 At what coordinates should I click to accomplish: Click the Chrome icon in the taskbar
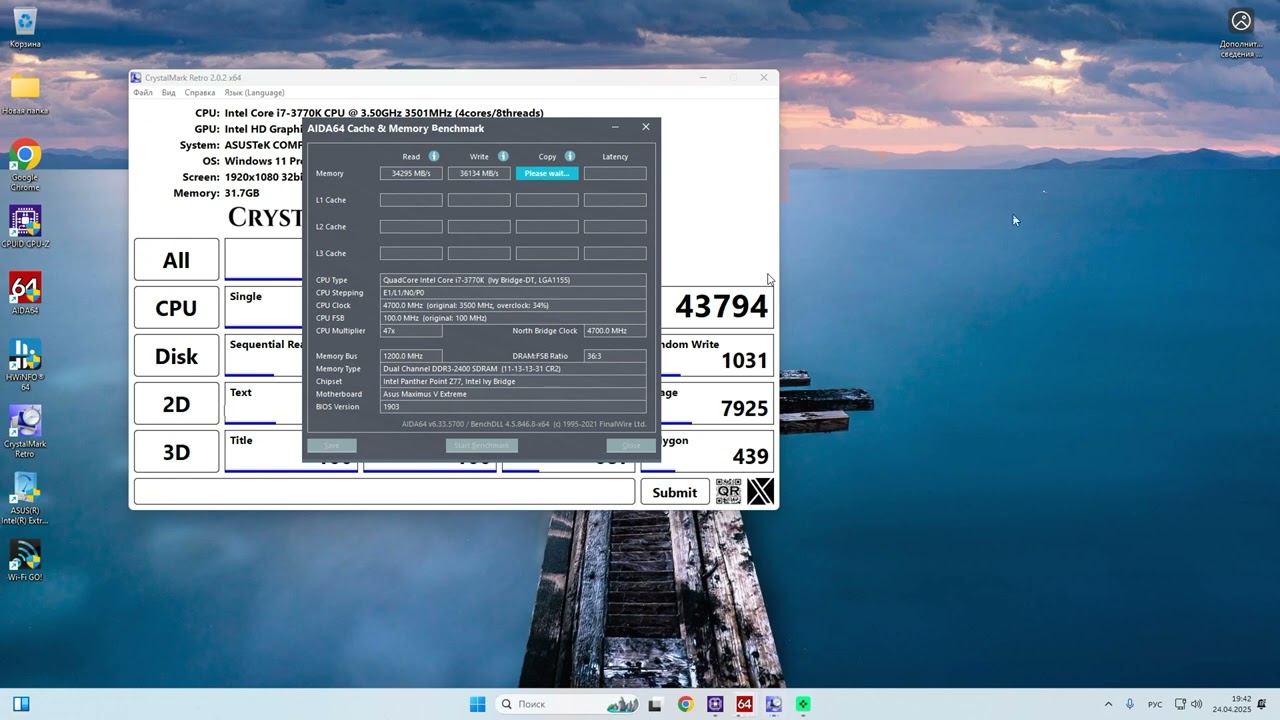[x=685, y=704]
